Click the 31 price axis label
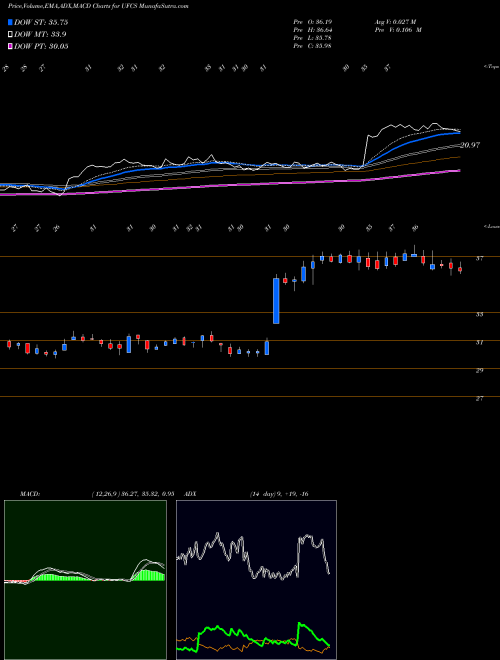500x660 pixels. point(479,343)
